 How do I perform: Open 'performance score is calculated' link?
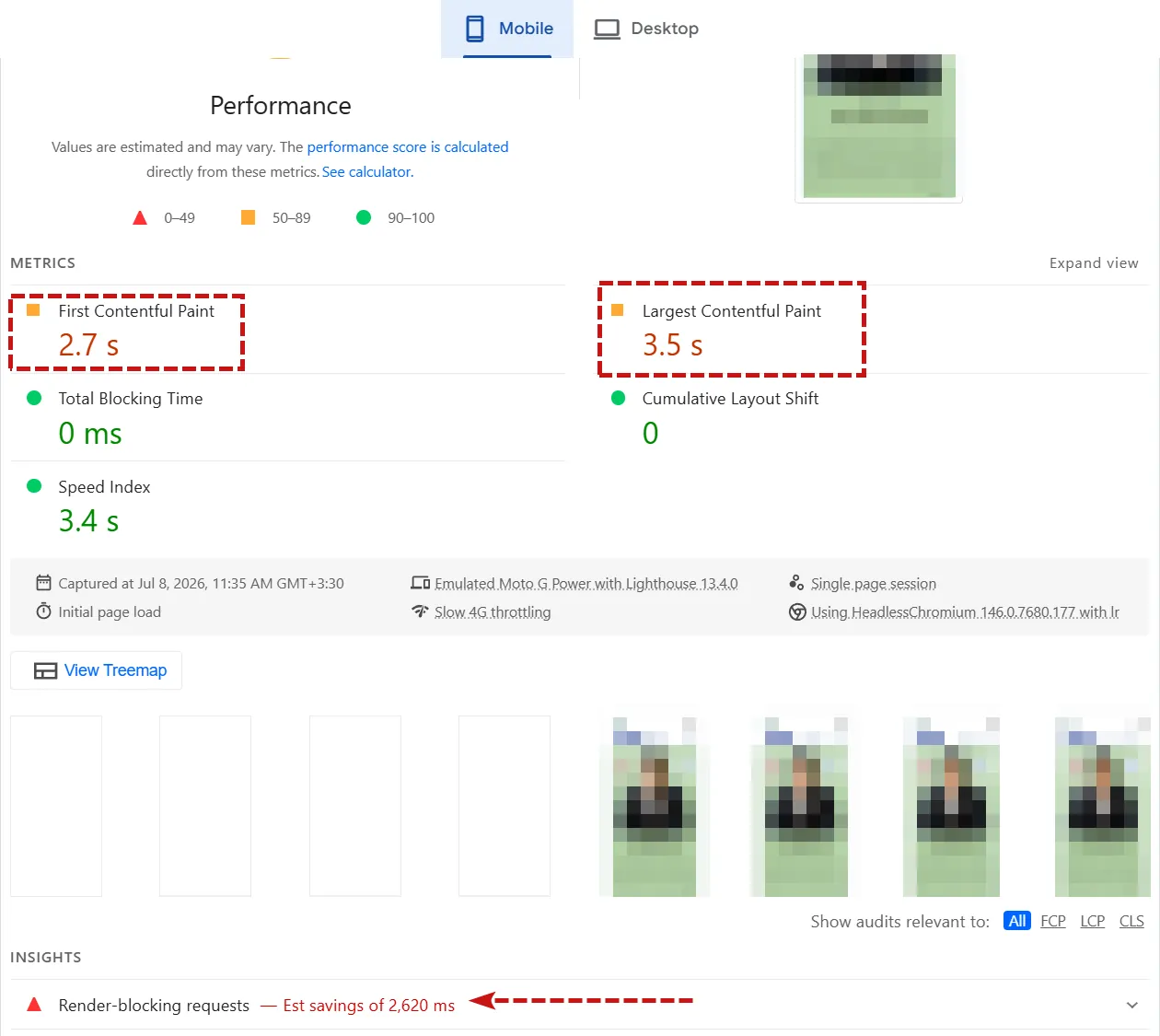tap(408, 146)
